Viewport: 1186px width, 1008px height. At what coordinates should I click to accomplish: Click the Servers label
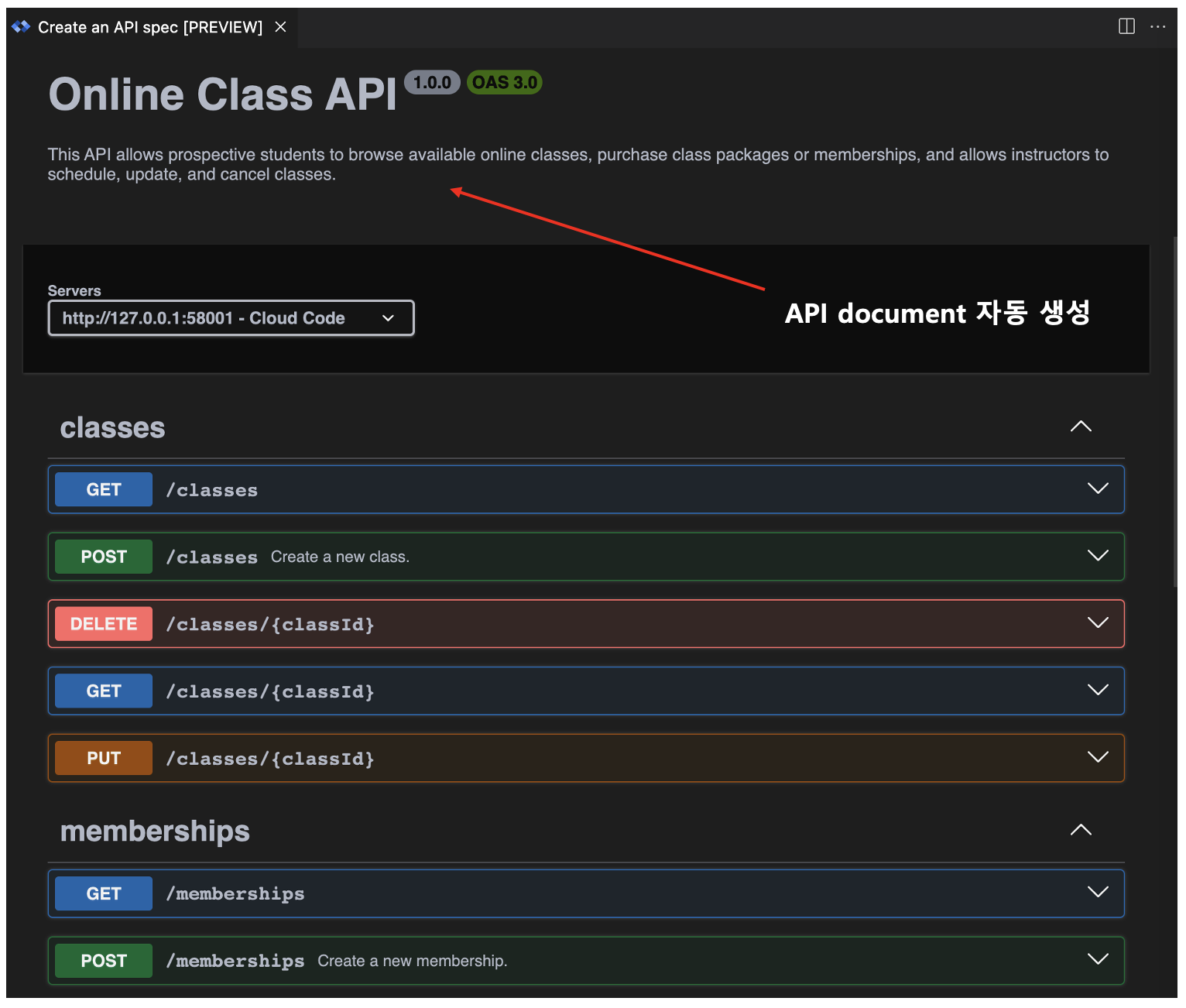pyautogui.click(x=74, y=290)
